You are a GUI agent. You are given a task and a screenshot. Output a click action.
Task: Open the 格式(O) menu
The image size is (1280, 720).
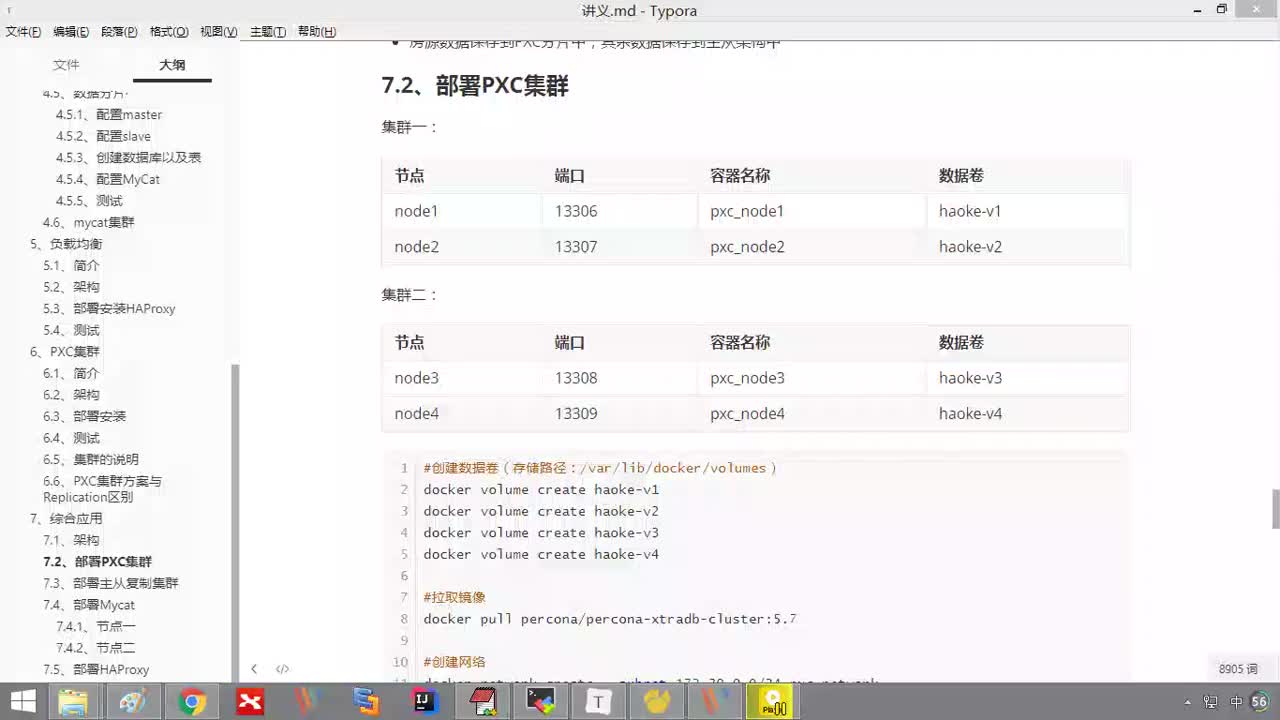point(170,32)
